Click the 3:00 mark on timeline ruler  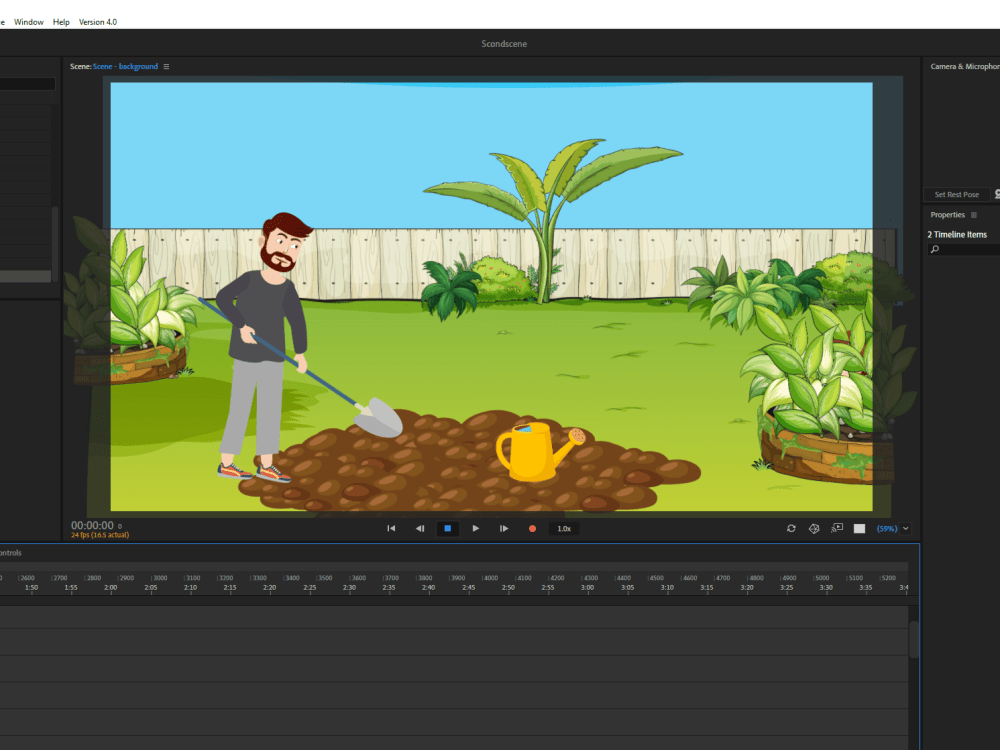(x=587, y=587)
